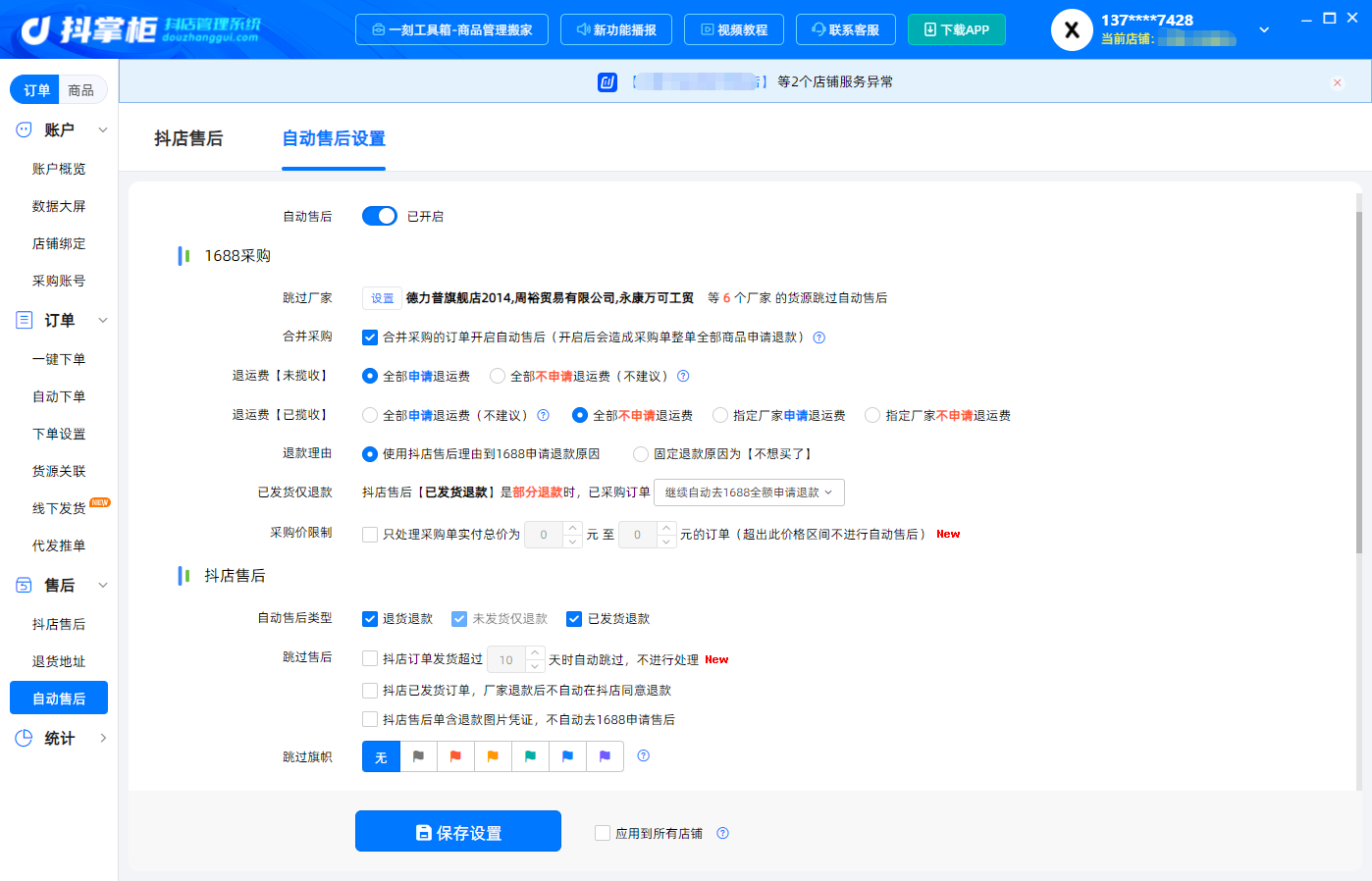Open 货源关联 in sidebar
The image size is (1372, 881).
[x=59, y=471]
